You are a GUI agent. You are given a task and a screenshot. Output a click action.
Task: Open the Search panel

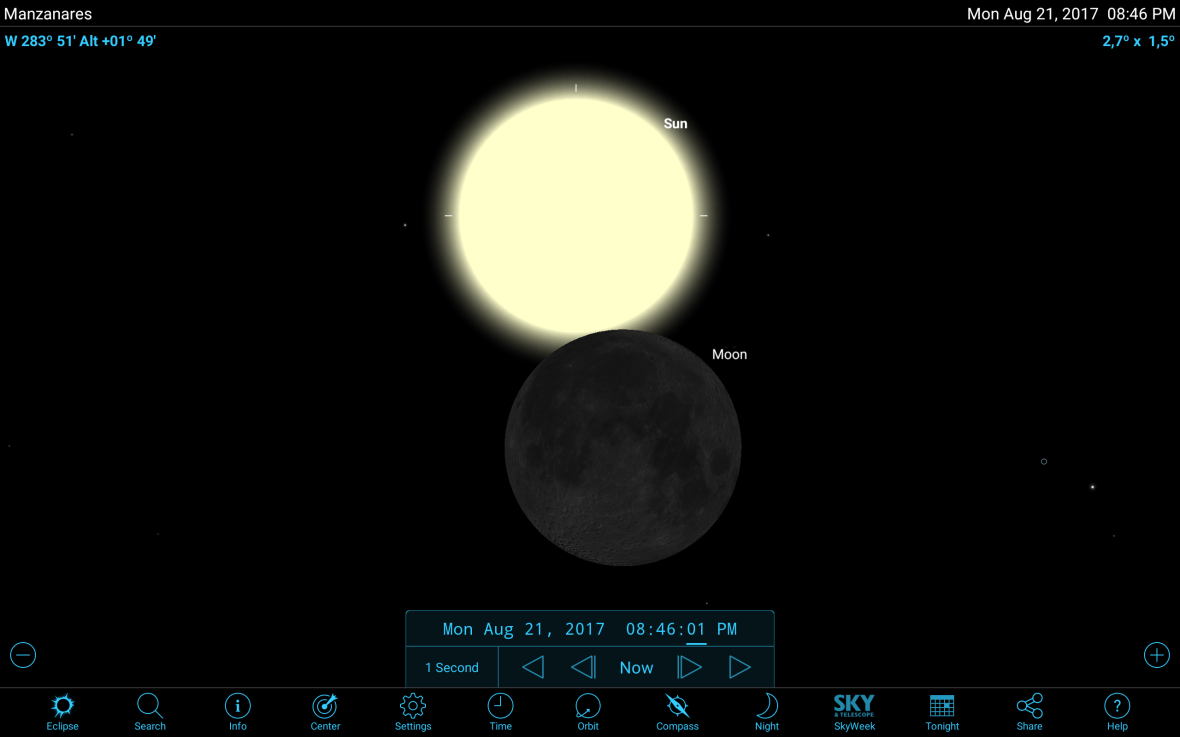[x=149, y=711]
